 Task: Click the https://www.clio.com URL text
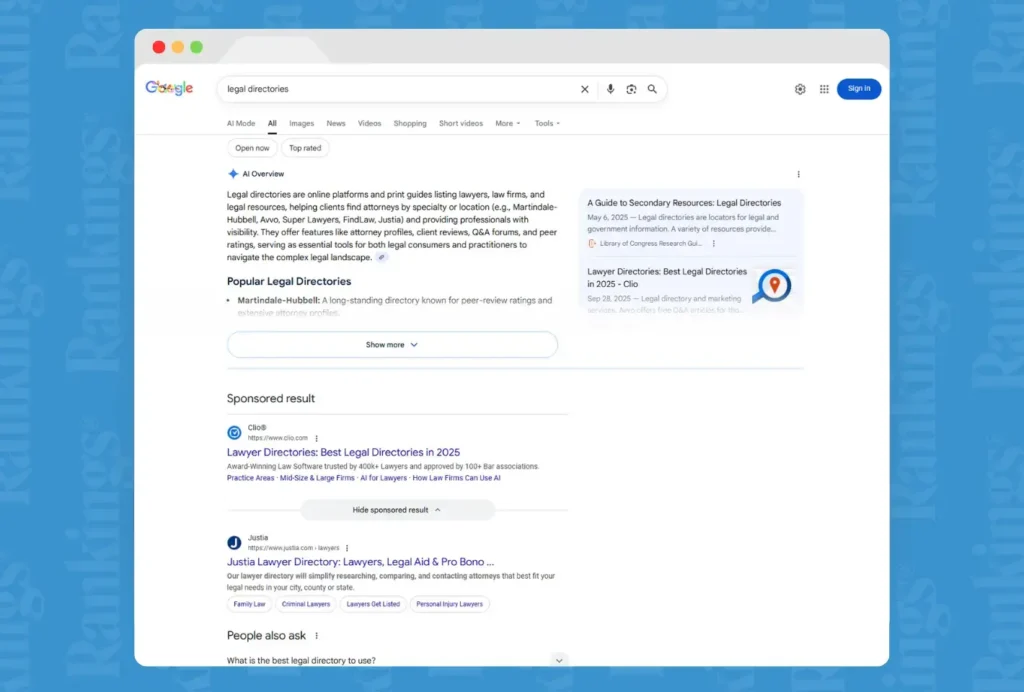(x=278, y=438)
